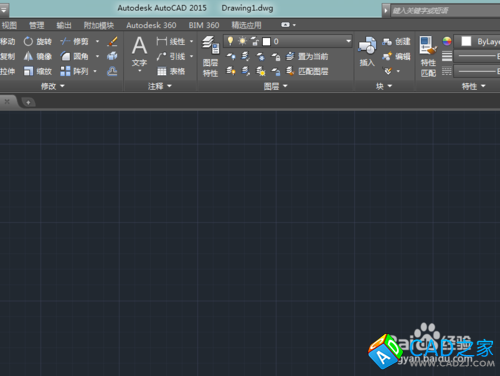This screenshot has width=500, height=376.
Task: Choose the Array (阵列) tool
Action: [75, 71]
